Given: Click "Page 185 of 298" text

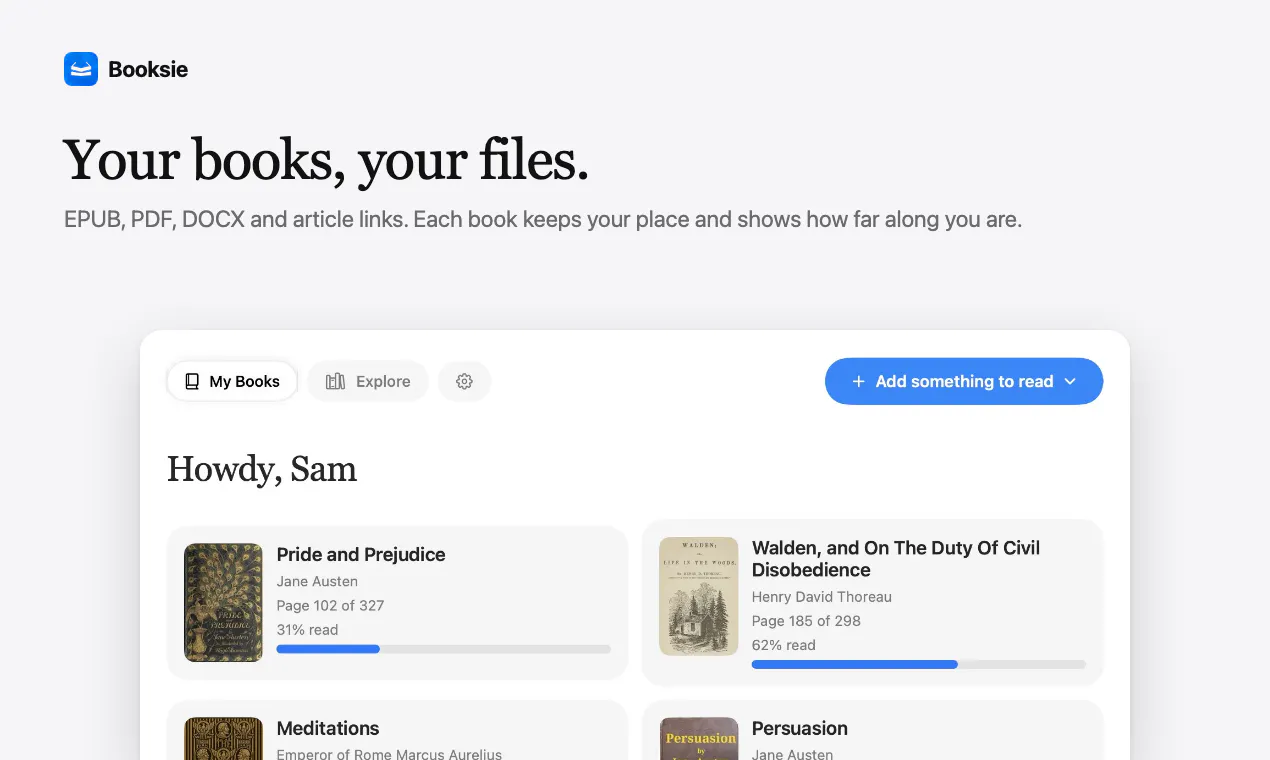Looking at the screenshot, I should [x=806, y=620].
